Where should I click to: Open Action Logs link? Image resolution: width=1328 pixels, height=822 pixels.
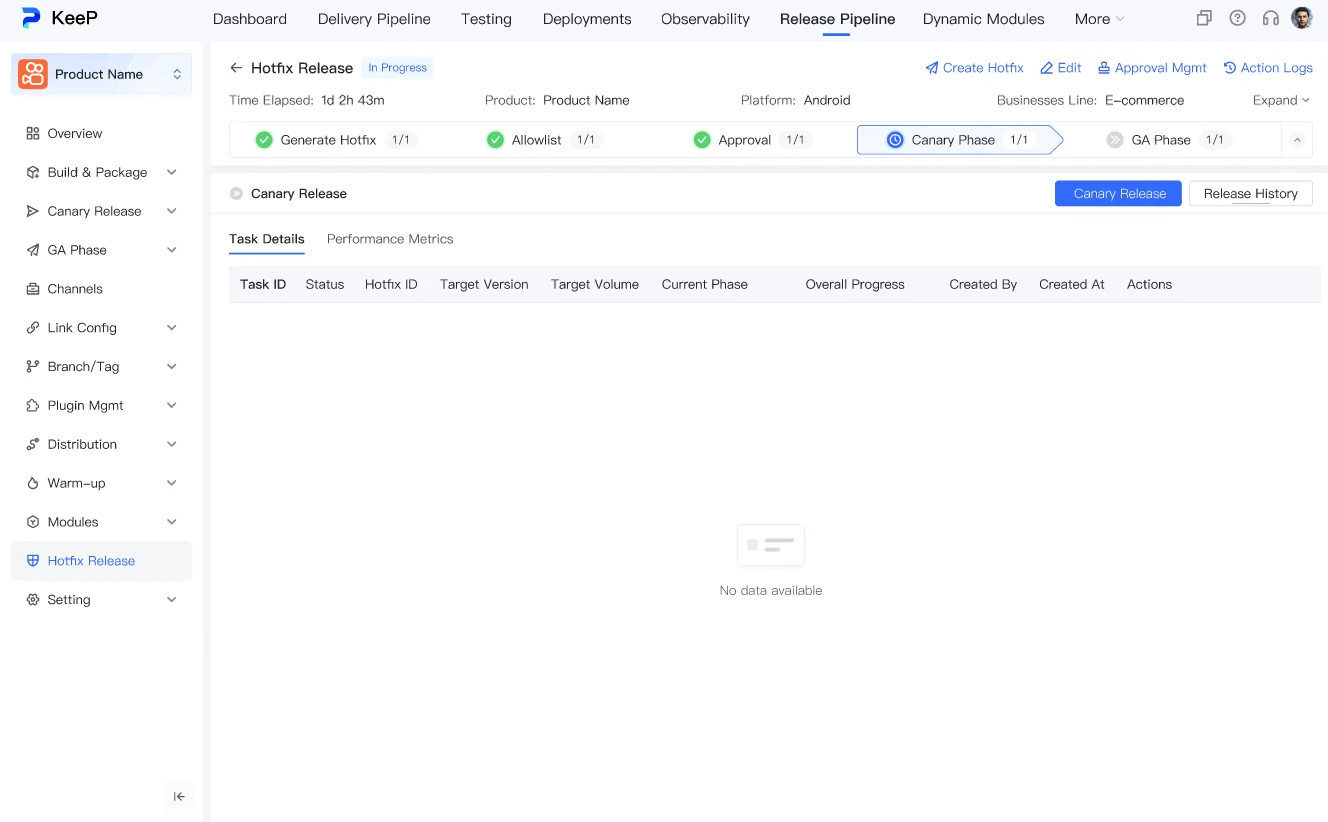pyautogui.click(x=1268, y=68)
